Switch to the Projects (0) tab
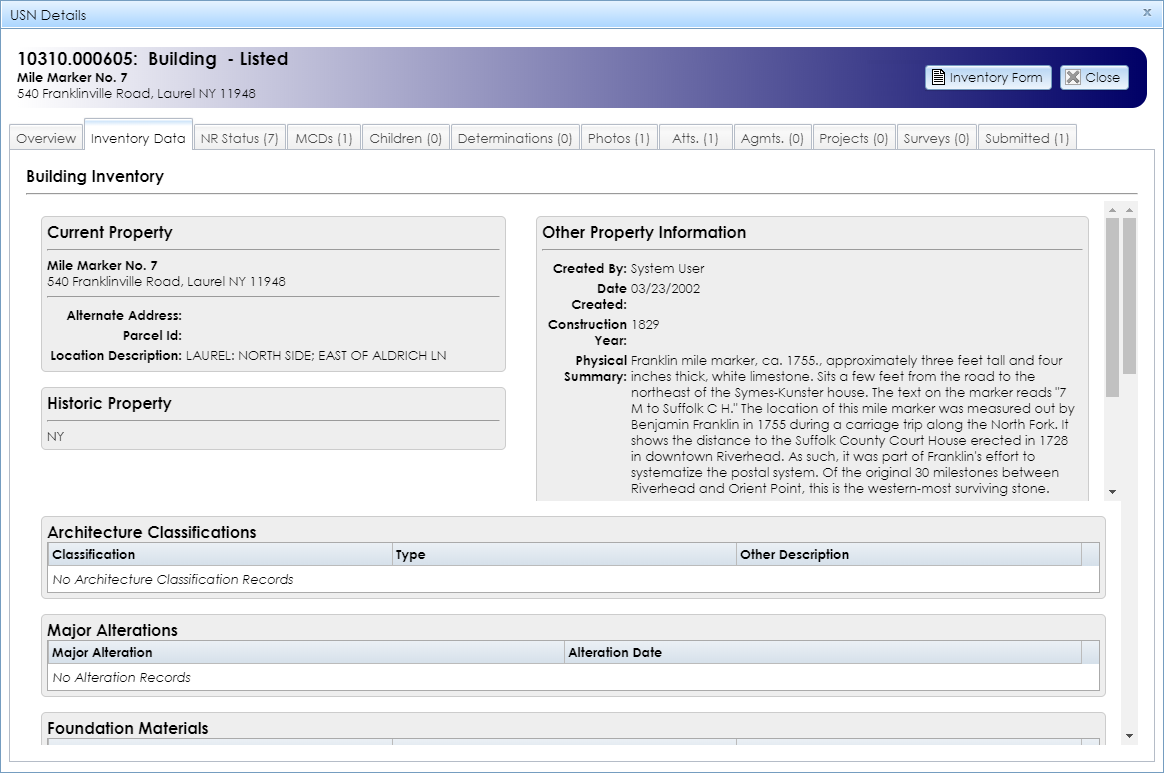Image resolution: width=1164 pixels, height=773 pixels. coord(853,137)
